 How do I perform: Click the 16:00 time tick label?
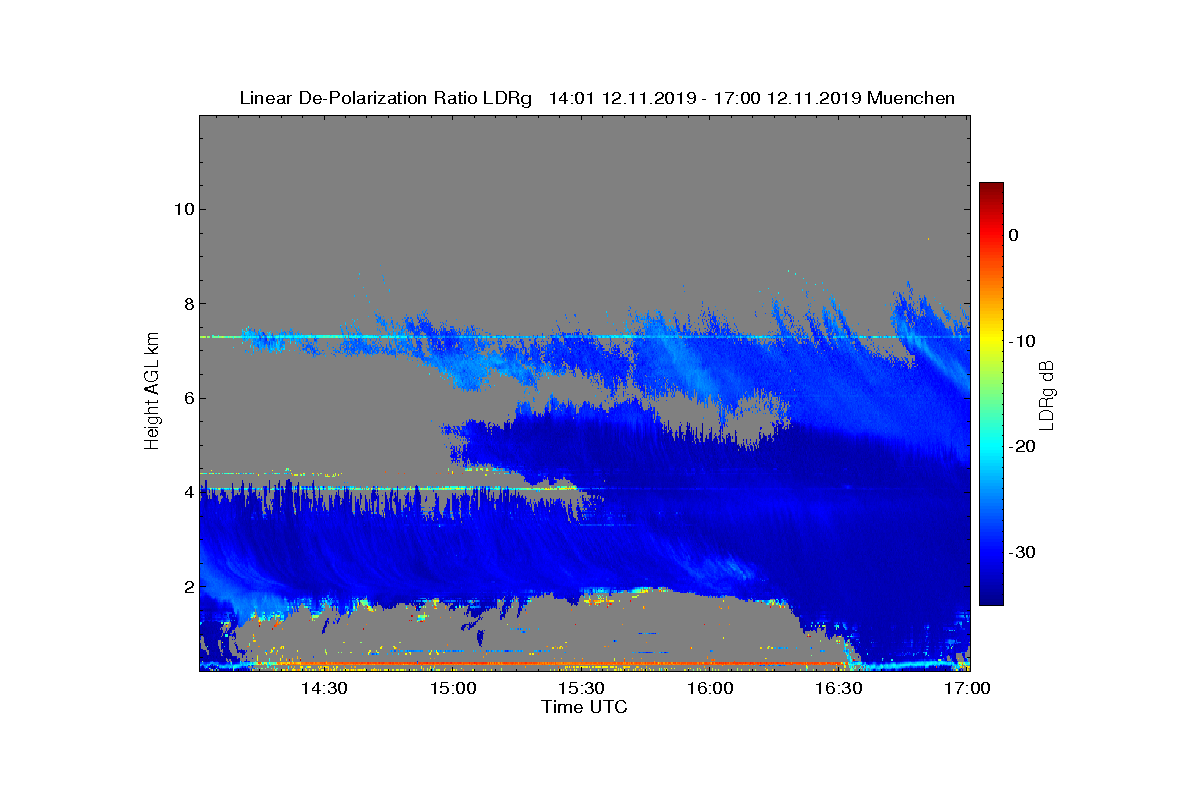click(x=710, y=688)
